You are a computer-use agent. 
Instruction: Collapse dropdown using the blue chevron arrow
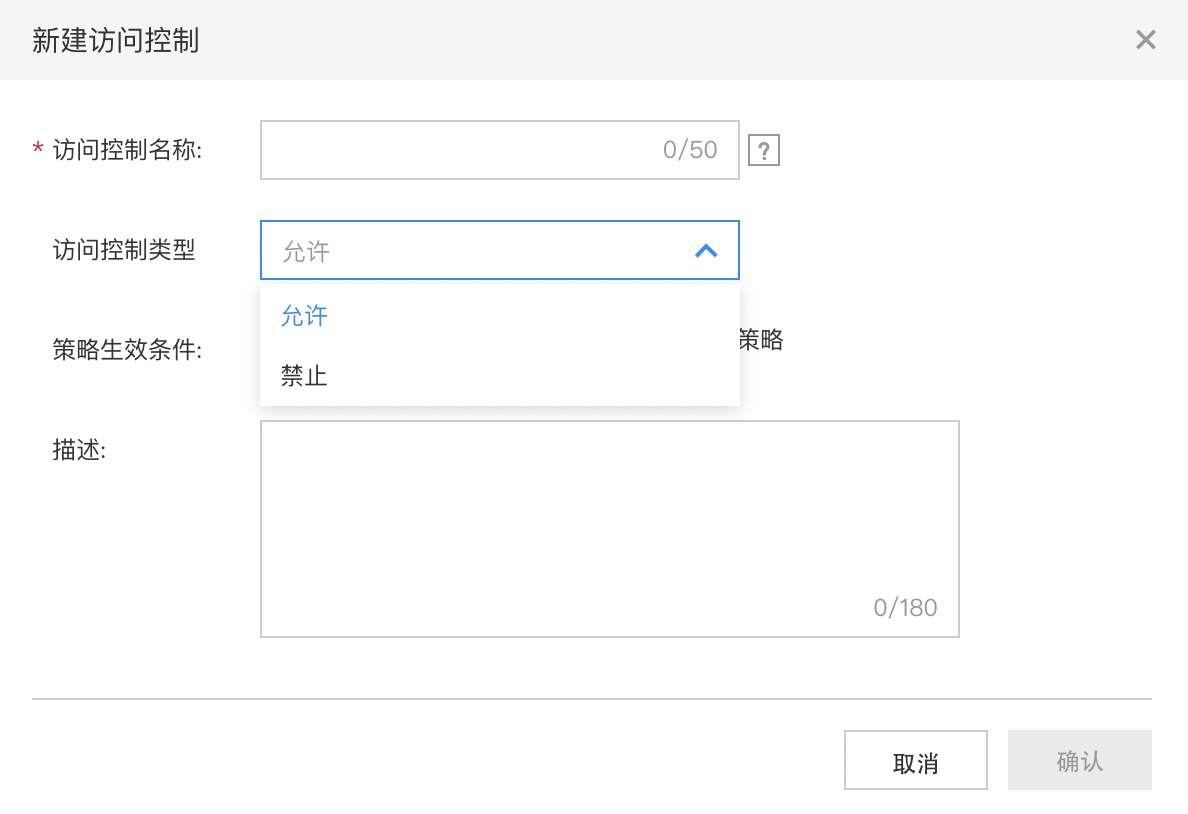click(706, 251)
